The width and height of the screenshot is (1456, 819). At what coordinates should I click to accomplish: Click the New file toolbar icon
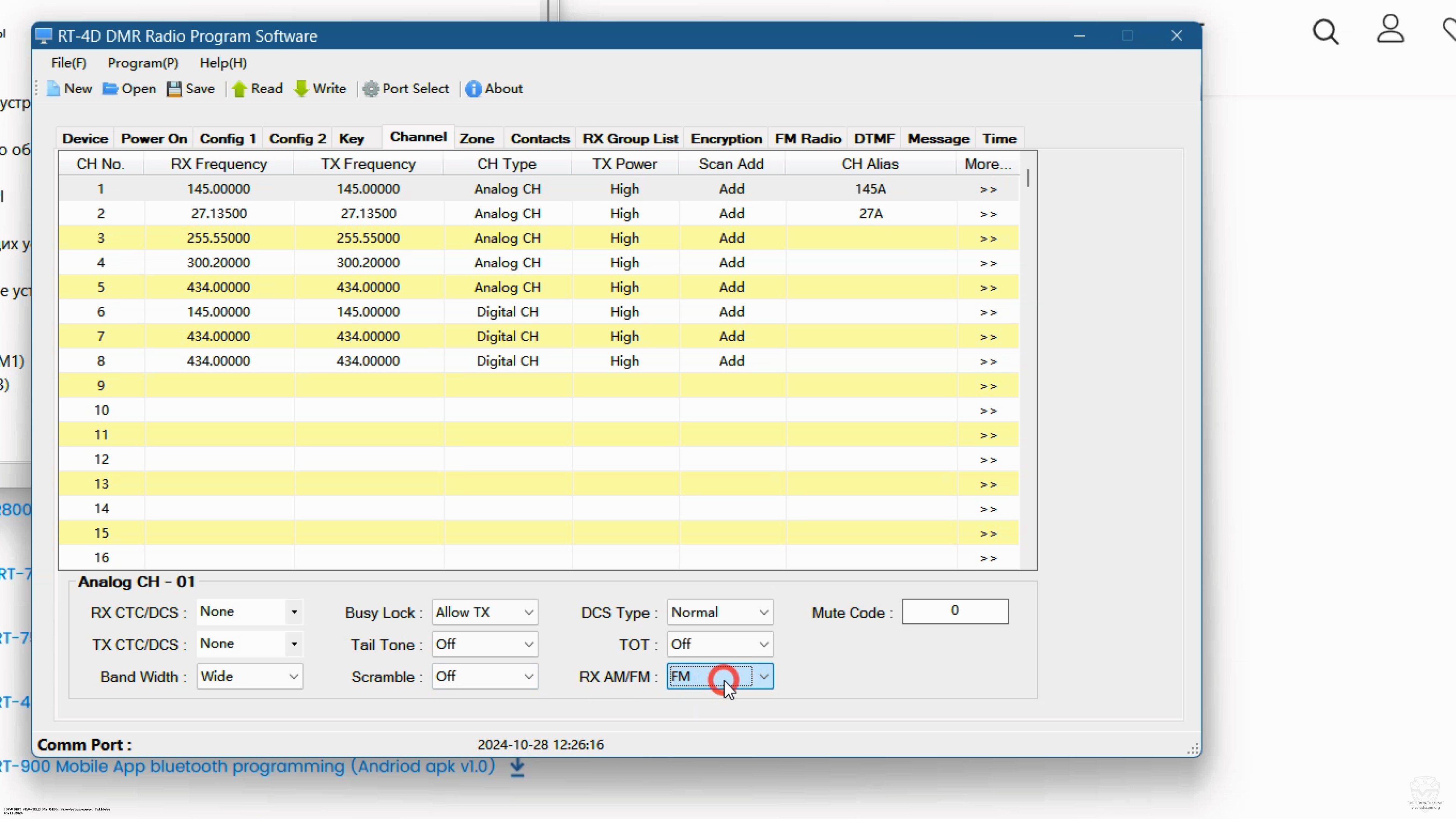coord(53,89)
